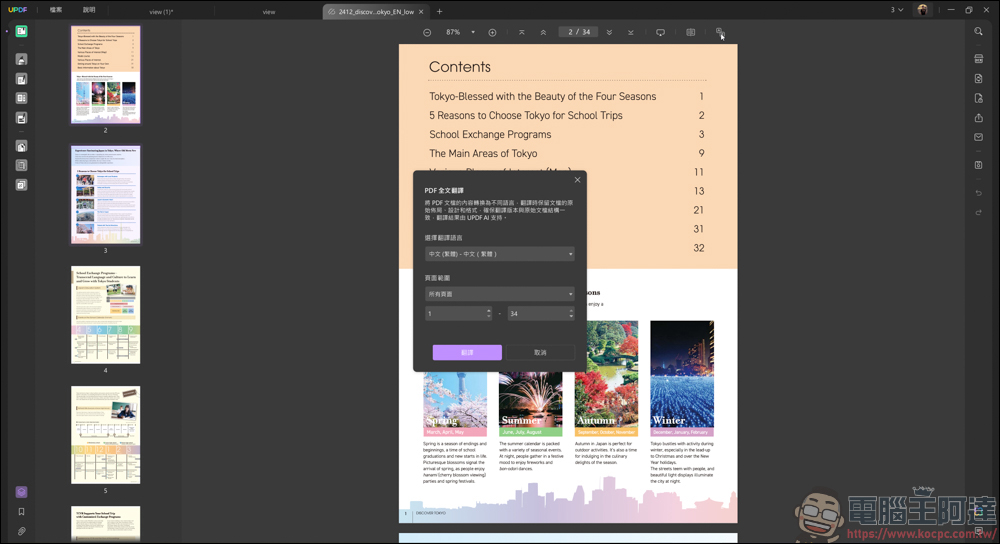This screenshot has height=544, width=1000.
Task: Open the Organize Pages tool in left sidebar
Action: [x=21, y=98]
